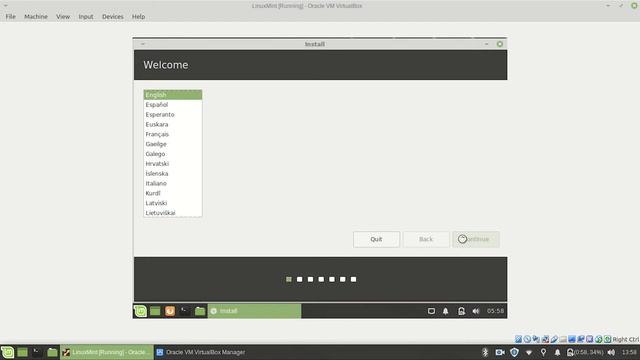Click host Bluetooth tray icon
Image resolution: width=640 pixels, height=360 pixels.
485,352
